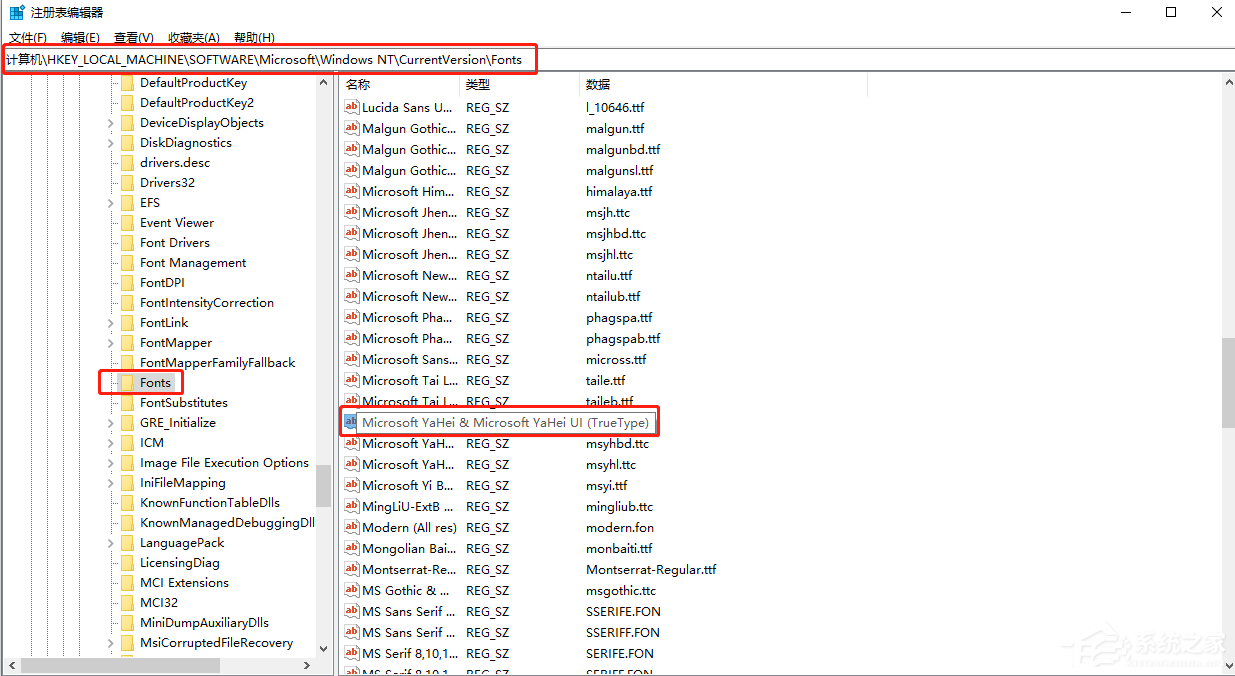Expand the GRE_Initialize key
This screenshot has width=1235, height=676.
tap(109, 422)
